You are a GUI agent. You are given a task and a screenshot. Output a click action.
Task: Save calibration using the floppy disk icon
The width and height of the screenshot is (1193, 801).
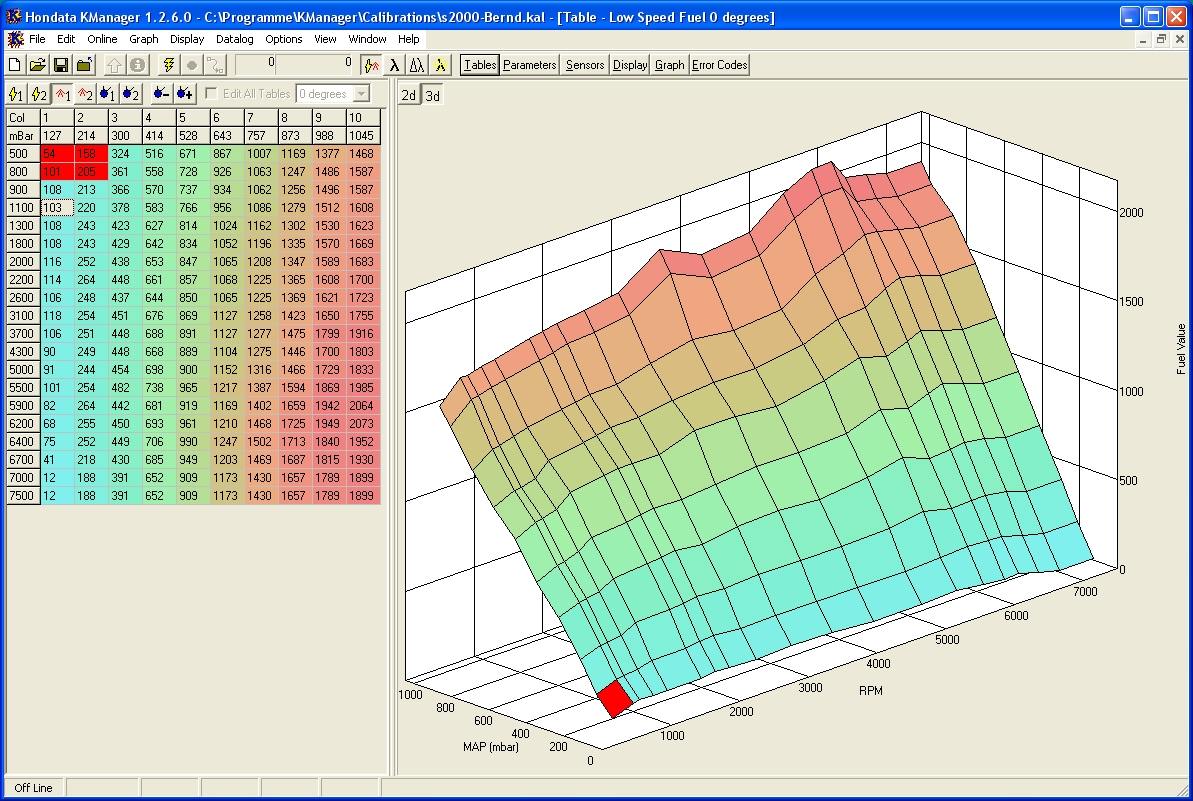click(x=61, y=65)
